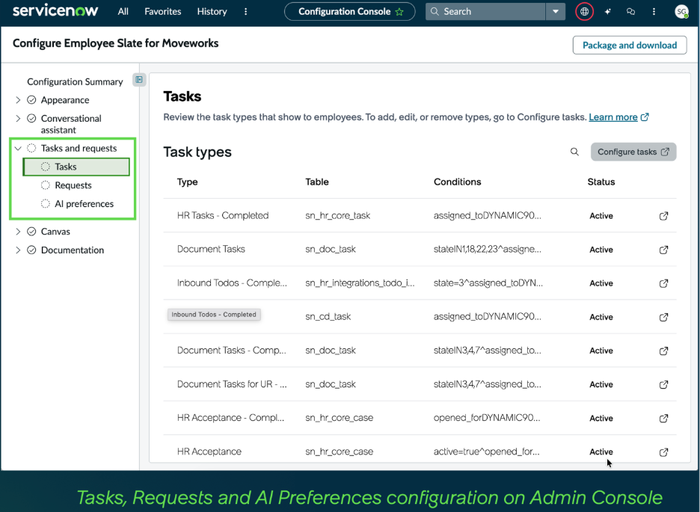Screen dimensions: 700x512
Task: Open the search scope dropdown arrow
Action: (x=555, y=12)
